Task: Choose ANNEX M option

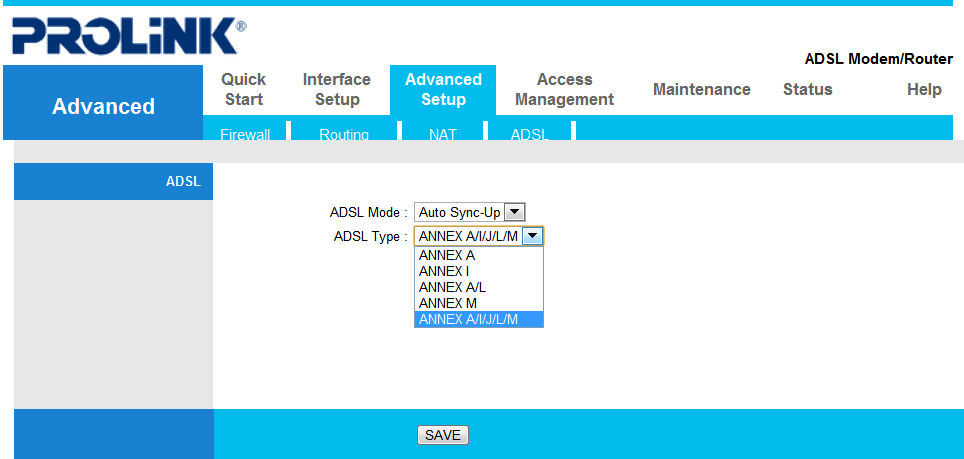Action: coord(478,303)
